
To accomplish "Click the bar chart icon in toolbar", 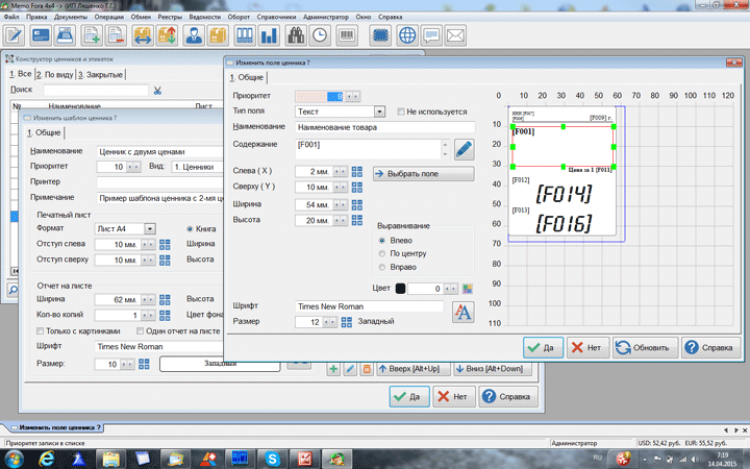I will 269,35.
